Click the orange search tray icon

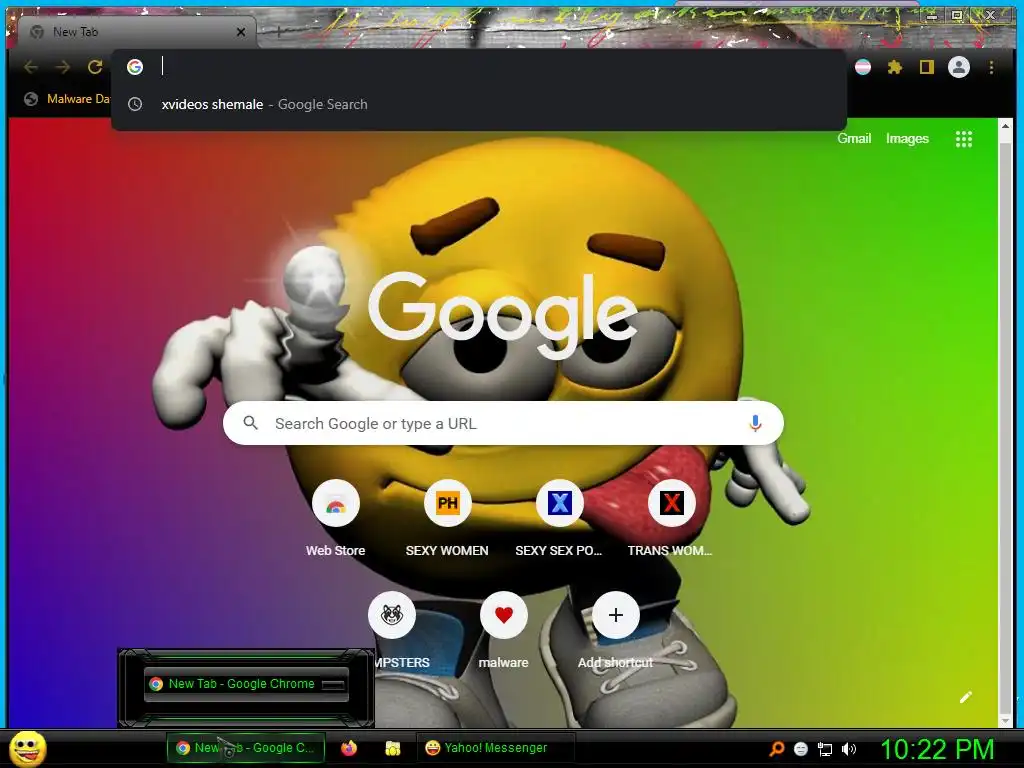[x=777, y=748]
